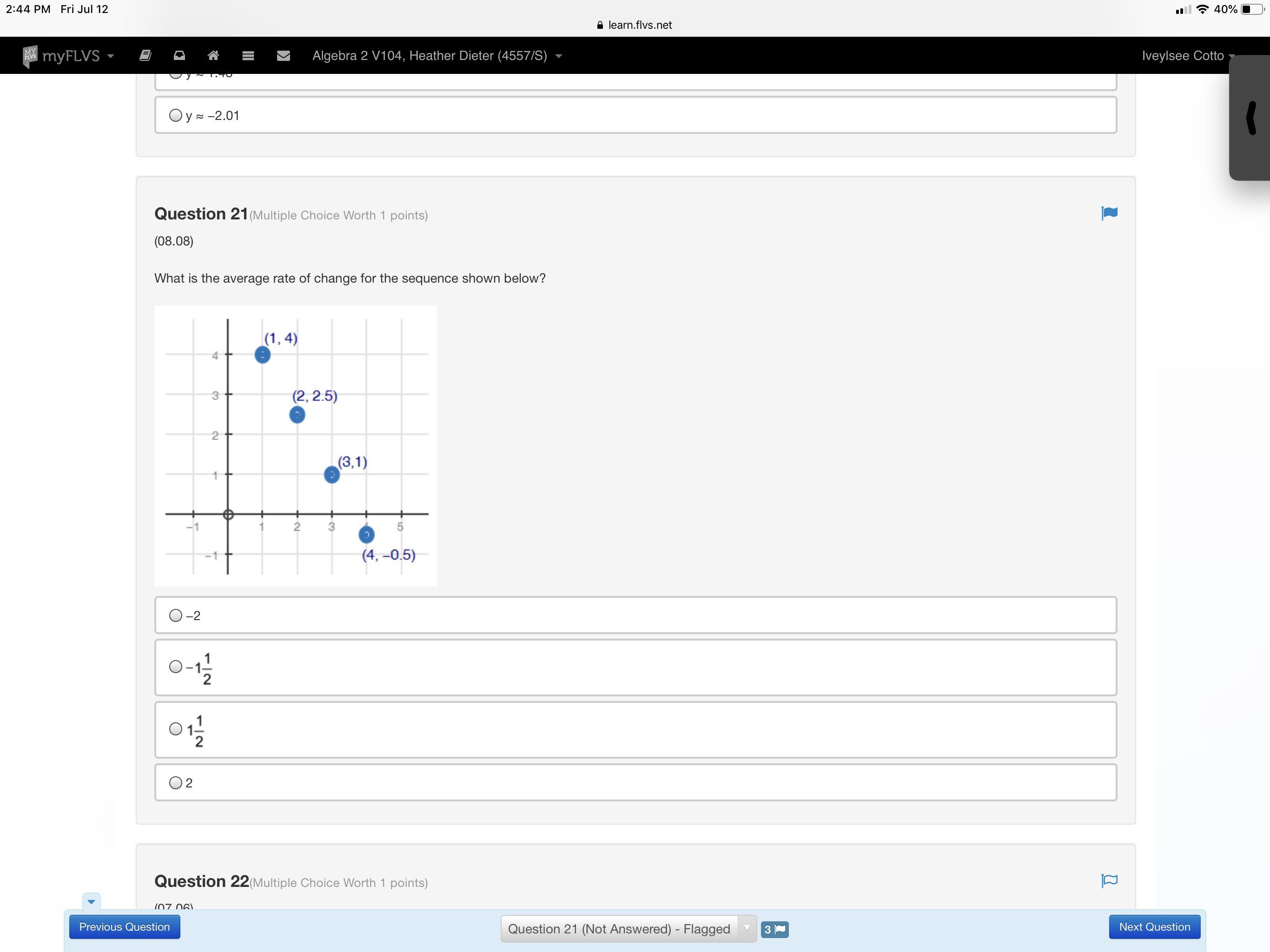Open the mail envelope icon

pos(283,56)
